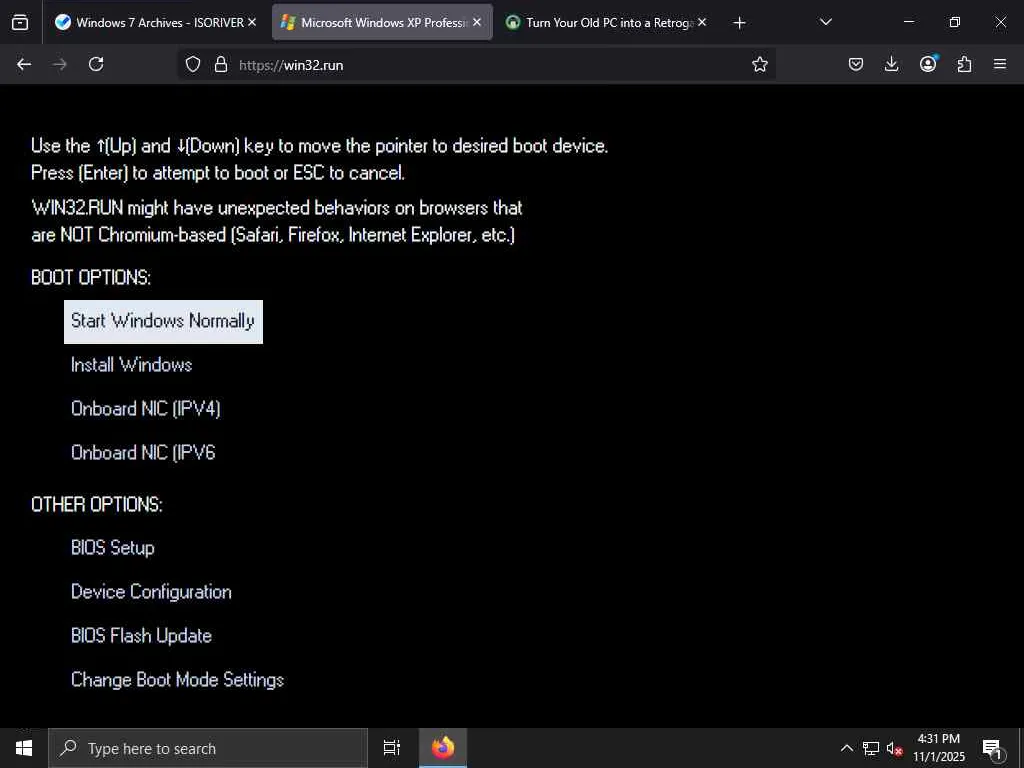
Task: Switch to the Turn Your Old PC into a Retrogaming tab
Action: [x=607, y=22]
